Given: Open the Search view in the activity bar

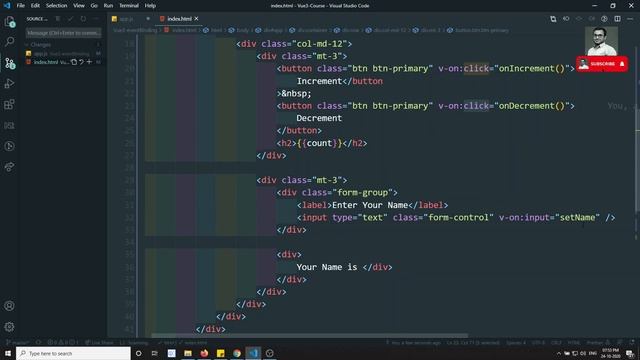Looking at the screenshot, I should (x=9, y=42).
